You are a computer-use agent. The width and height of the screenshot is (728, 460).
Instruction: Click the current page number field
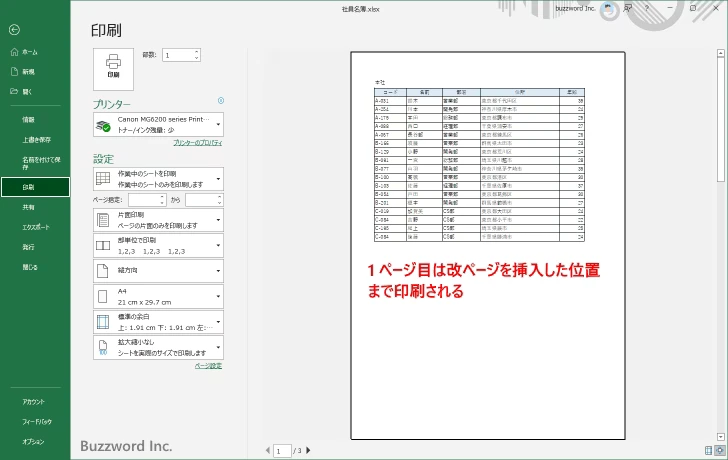click(x=282, y=451)
